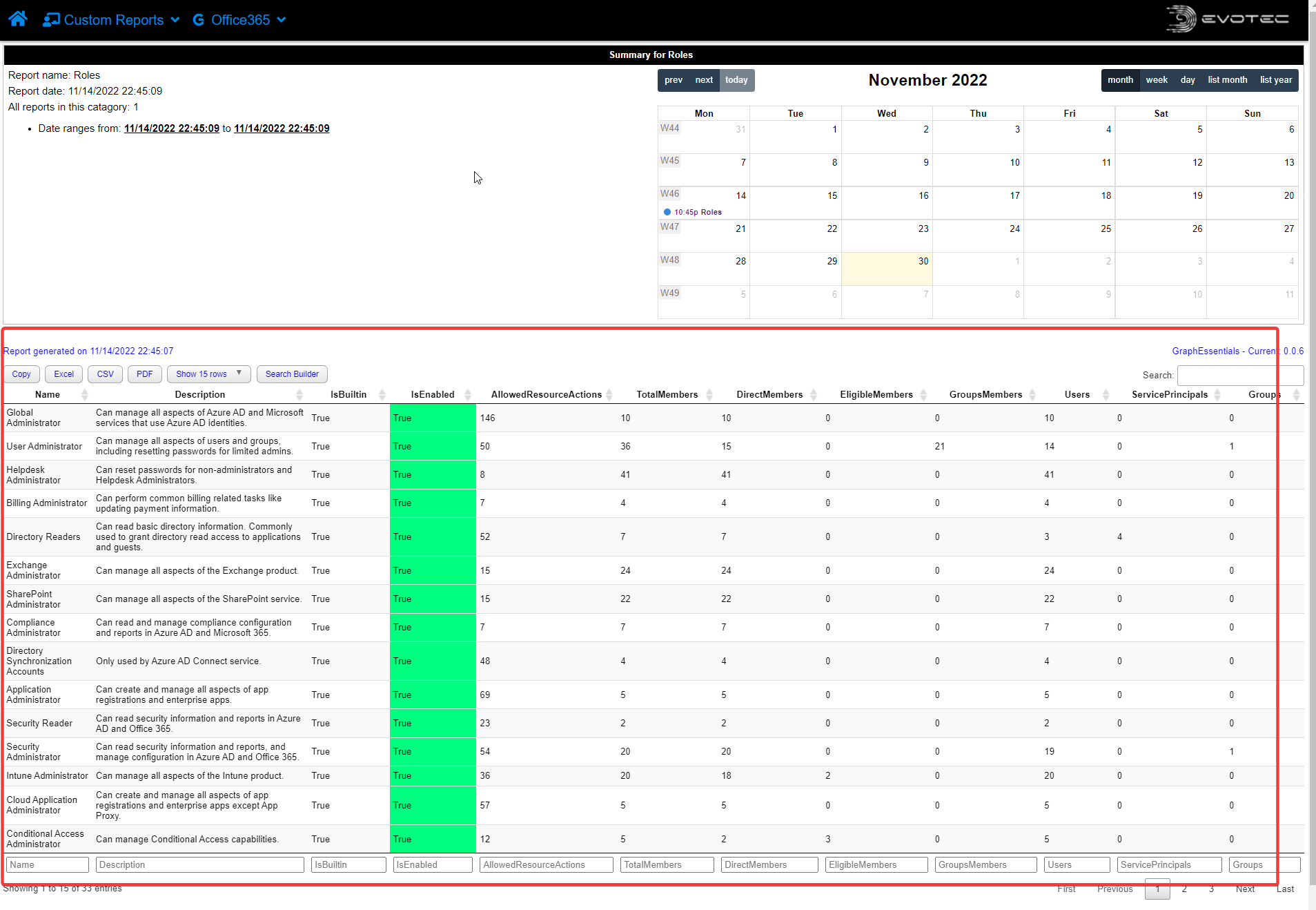Viewport: 1316px width, 910px height.
Task: Click the GroupsMembers filter field
Action: point(985,865)
